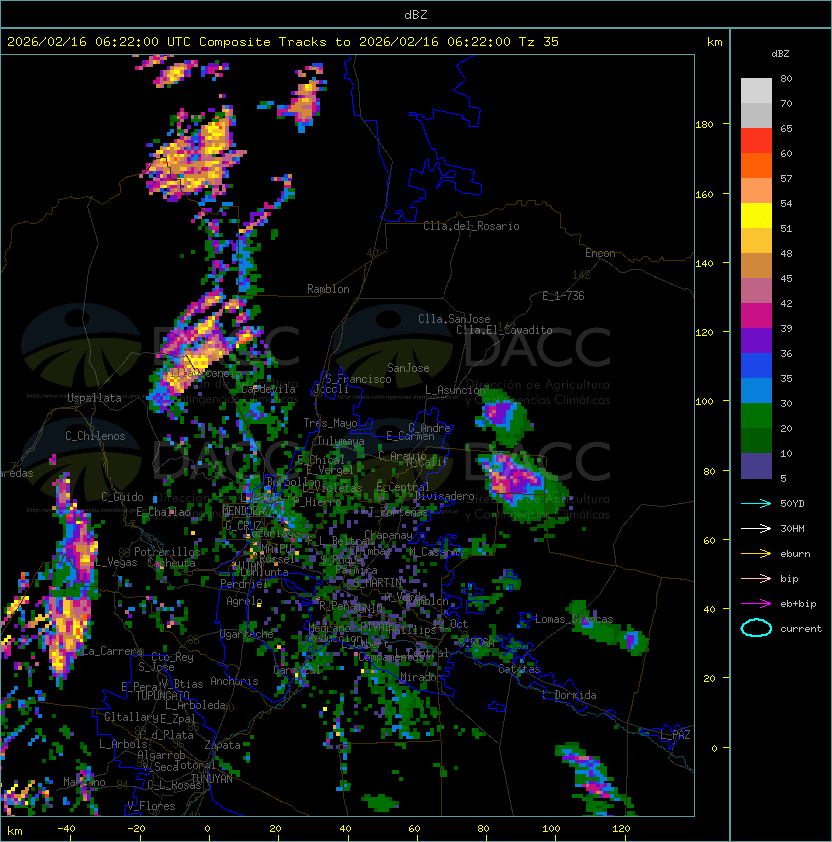This screenshot has width=832, height=842.
Task: Click the 'eb+bip' legend label
Action: point(798,604)
